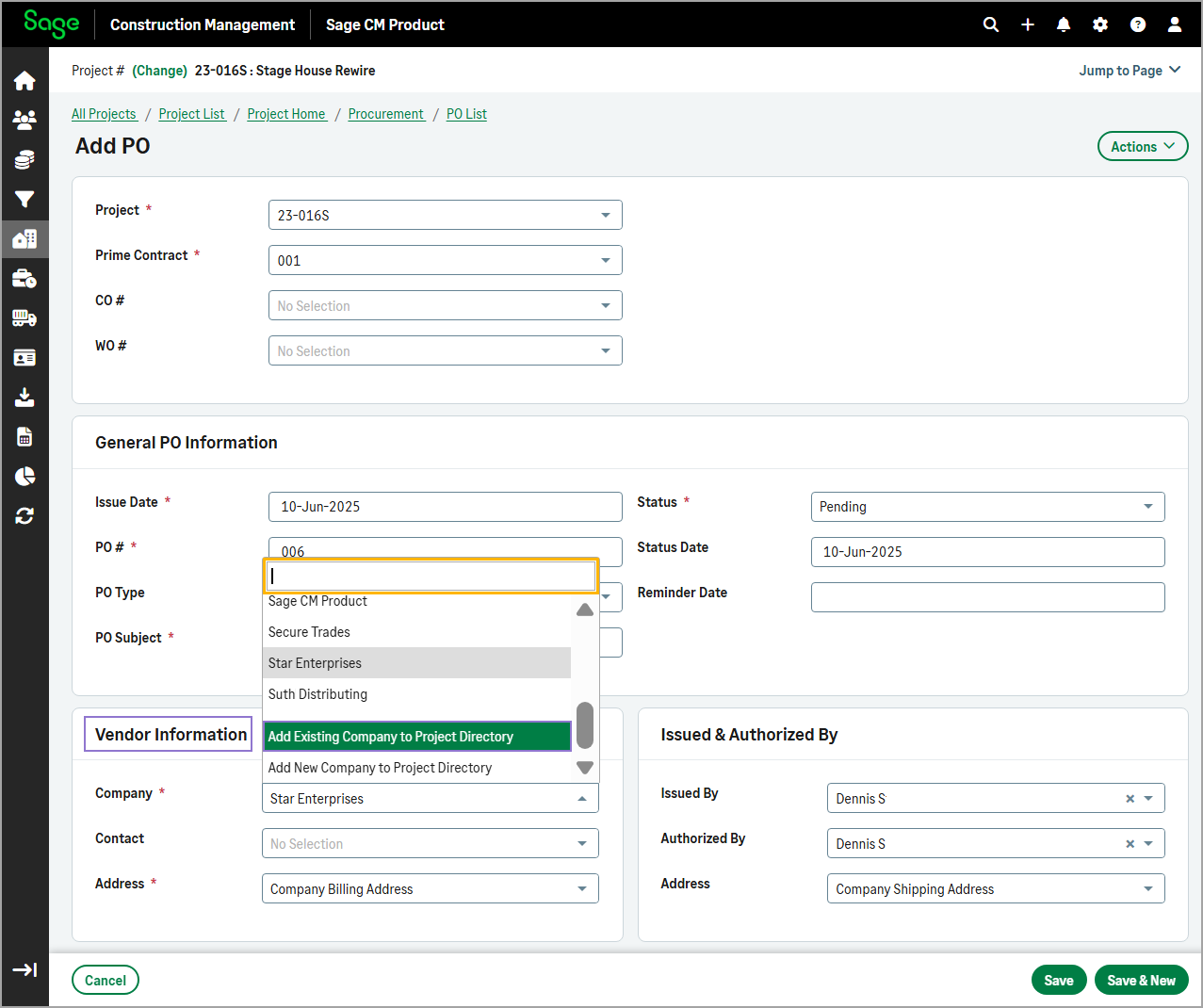
Task: Expand the Jump to Page menu
Action: 1130,71
